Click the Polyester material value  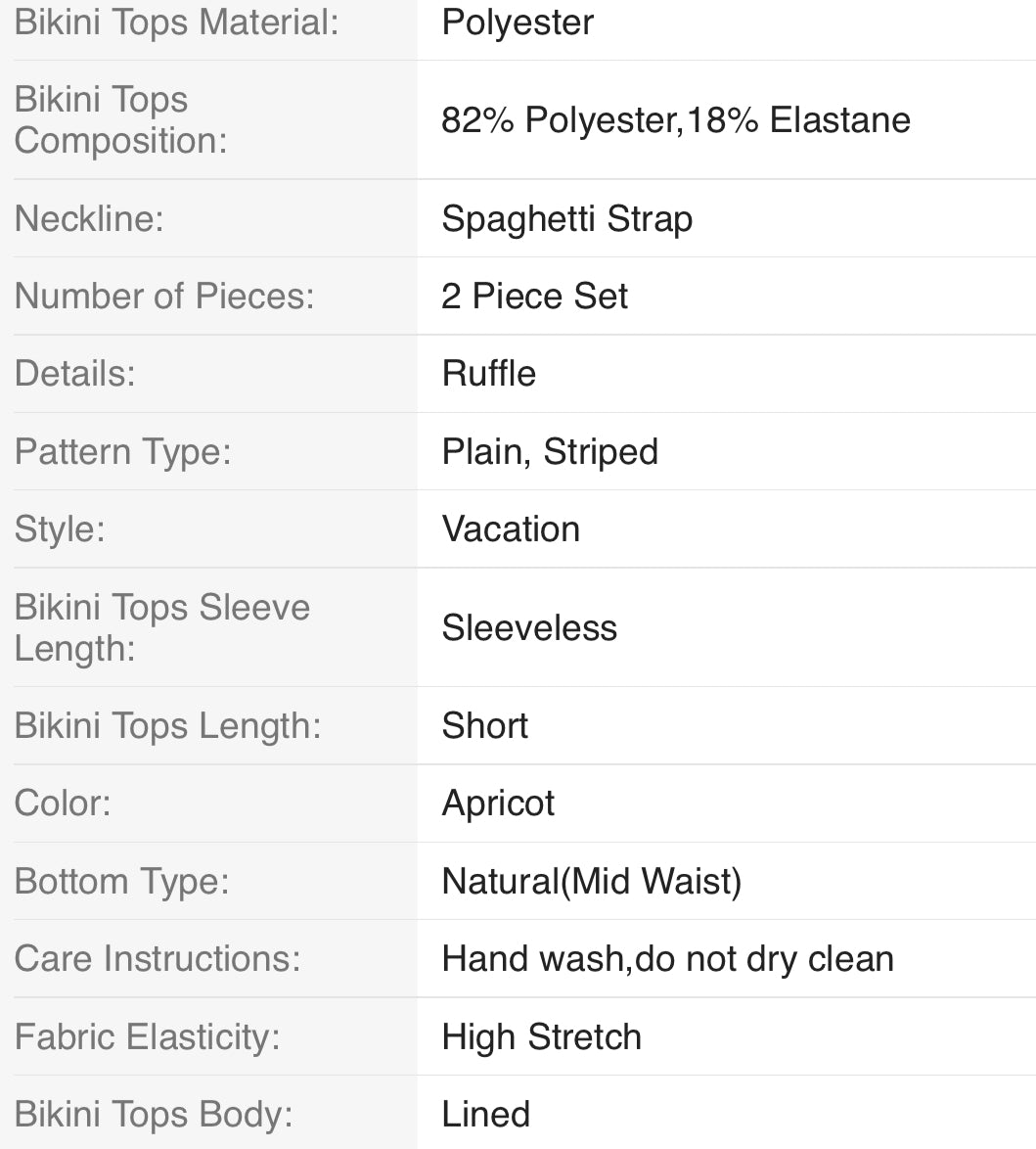(x=518, y=23)
